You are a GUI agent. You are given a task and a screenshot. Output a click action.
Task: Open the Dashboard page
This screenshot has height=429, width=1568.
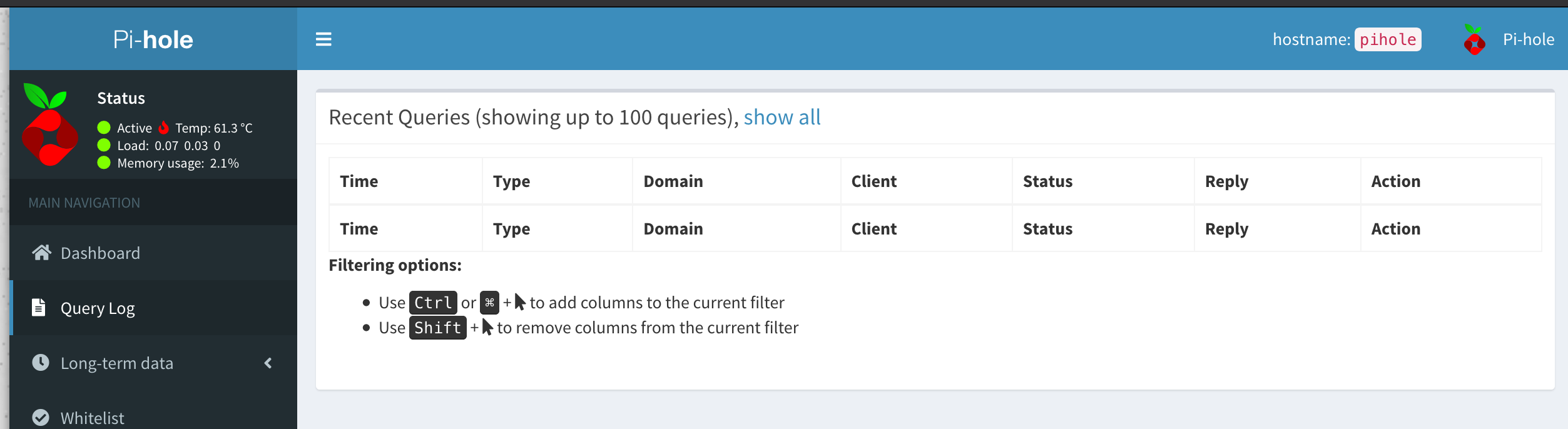click(x=153, y=253)
